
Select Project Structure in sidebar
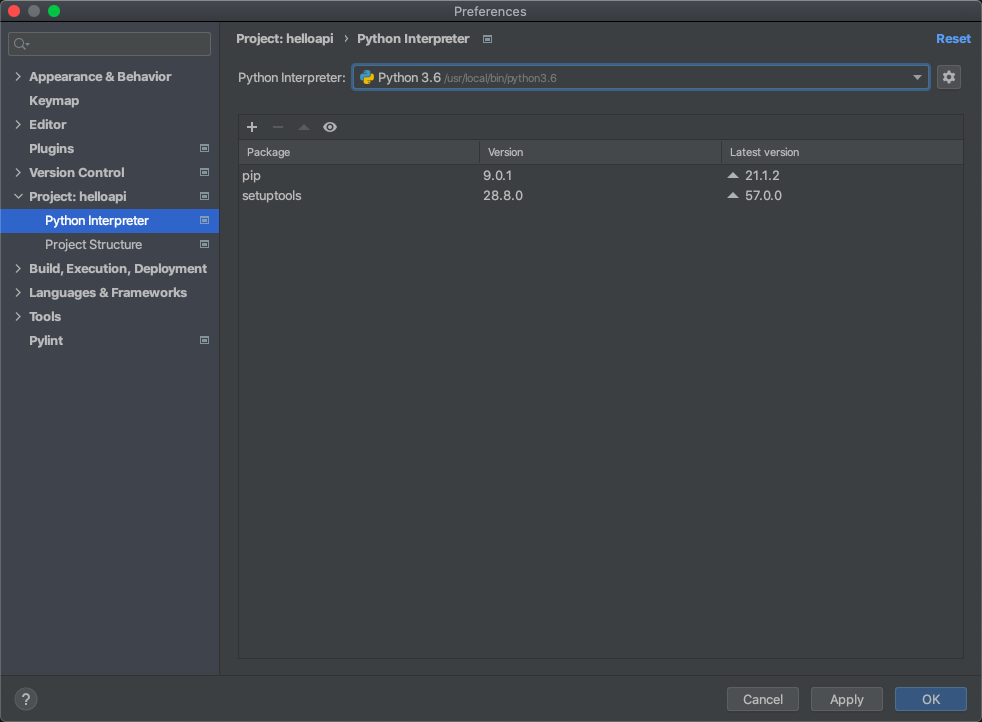93,245
